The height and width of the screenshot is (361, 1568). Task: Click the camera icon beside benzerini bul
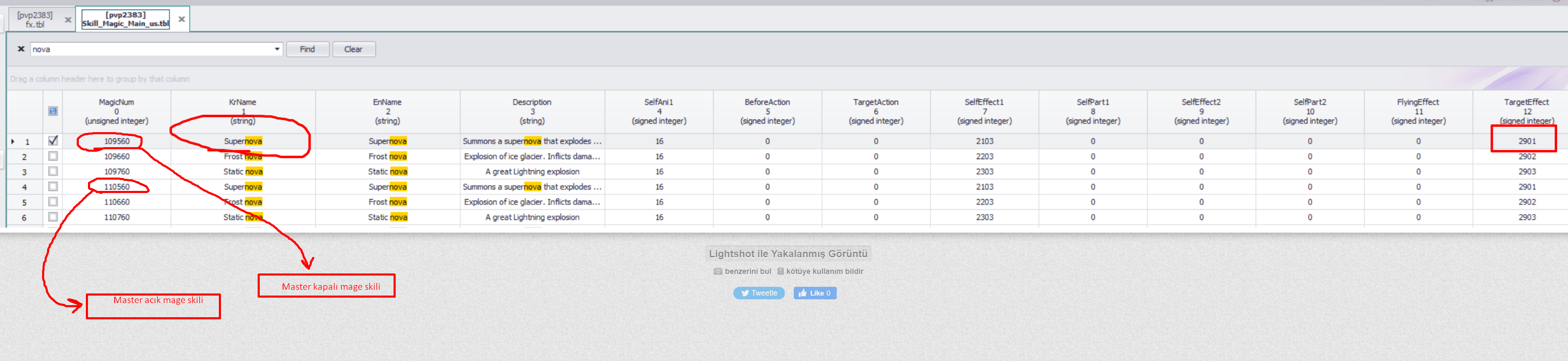(x=718, y=271)
